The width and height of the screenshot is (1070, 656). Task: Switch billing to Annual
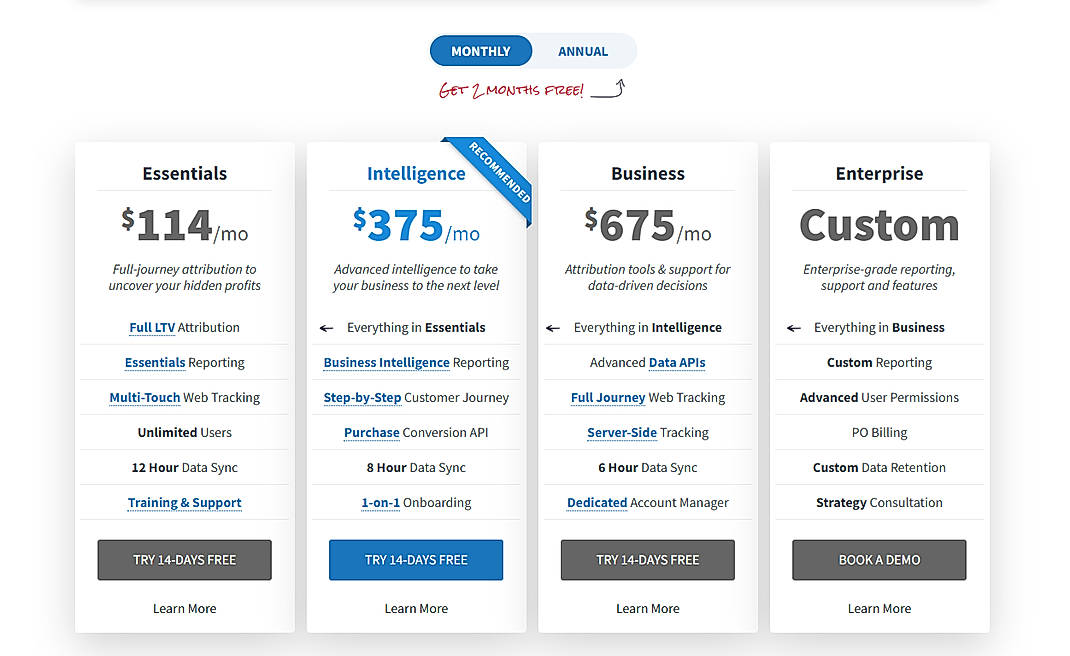click(x=583, y=50)
